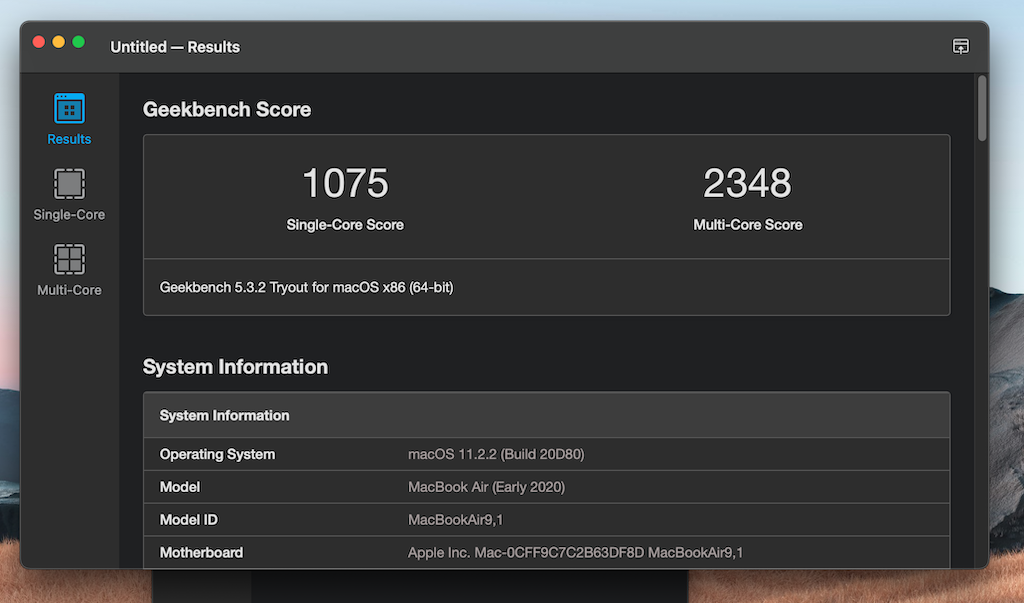Click the "Operating System" row label
Screen dimensions: 1024x603
point(217,454)
